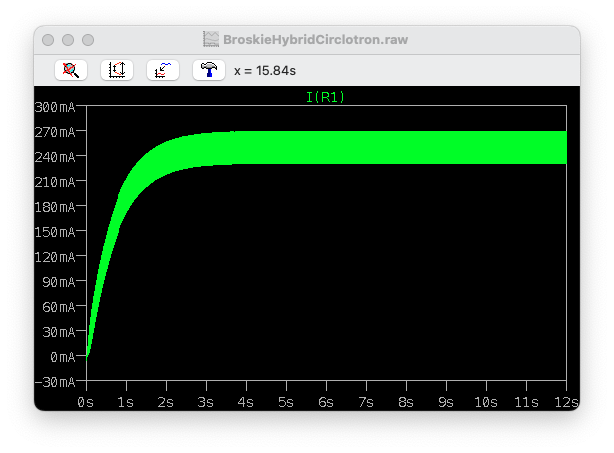This screenshot has width=614, height=453.
Task: Click the 150mA y-axis label
Action: coord(55,232)
